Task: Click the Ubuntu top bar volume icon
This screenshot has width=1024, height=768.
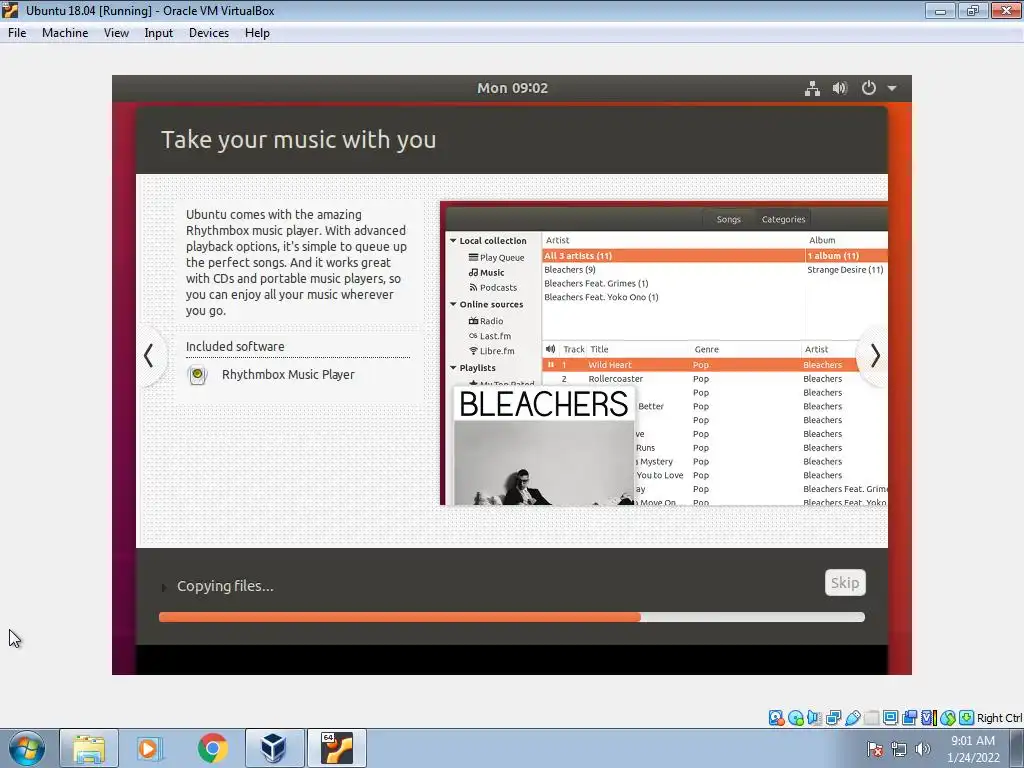Action: point(840,88)
